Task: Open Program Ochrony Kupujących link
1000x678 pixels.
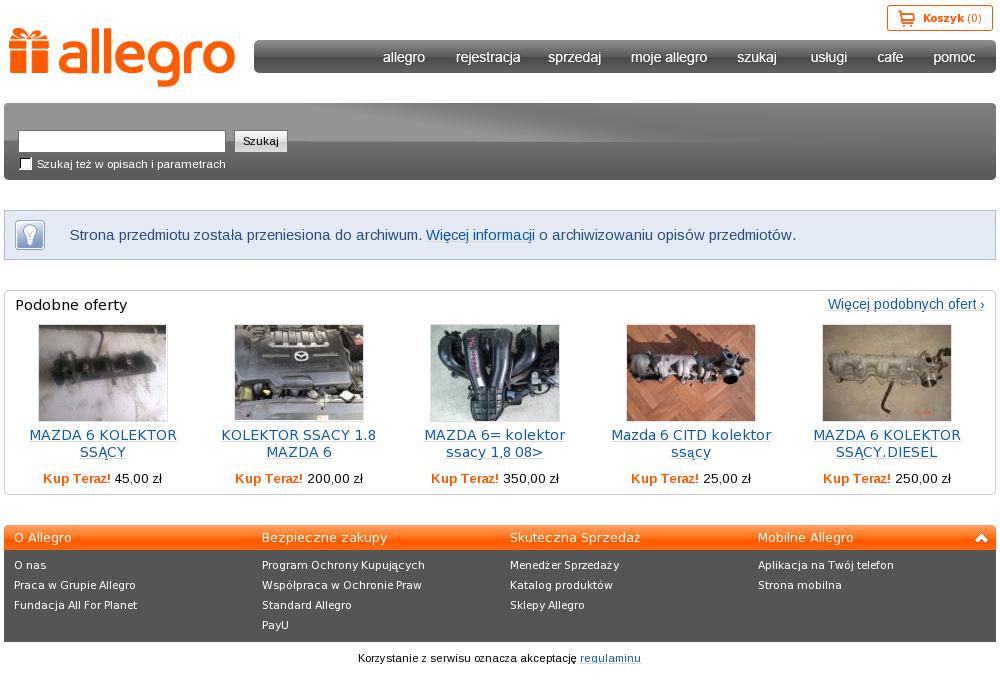Action: point(343,565)
